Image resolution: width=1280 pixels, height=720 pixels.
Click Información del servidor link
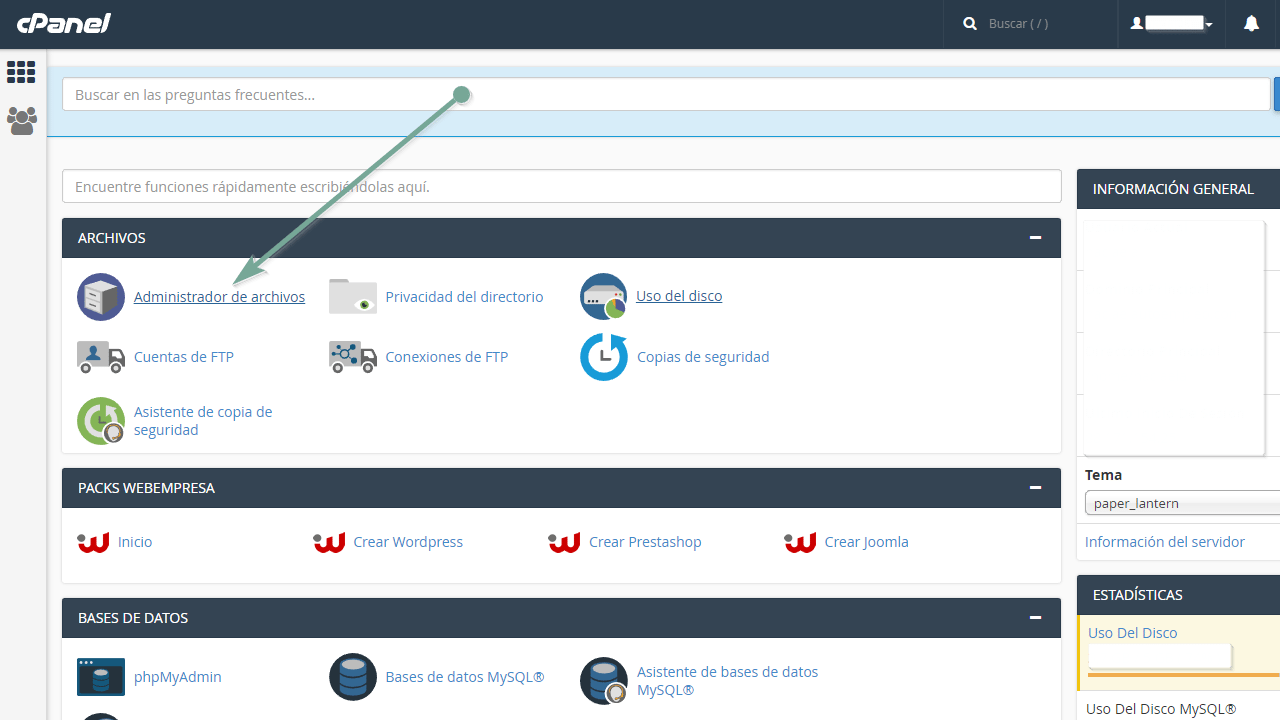[x=1165, y=542]
